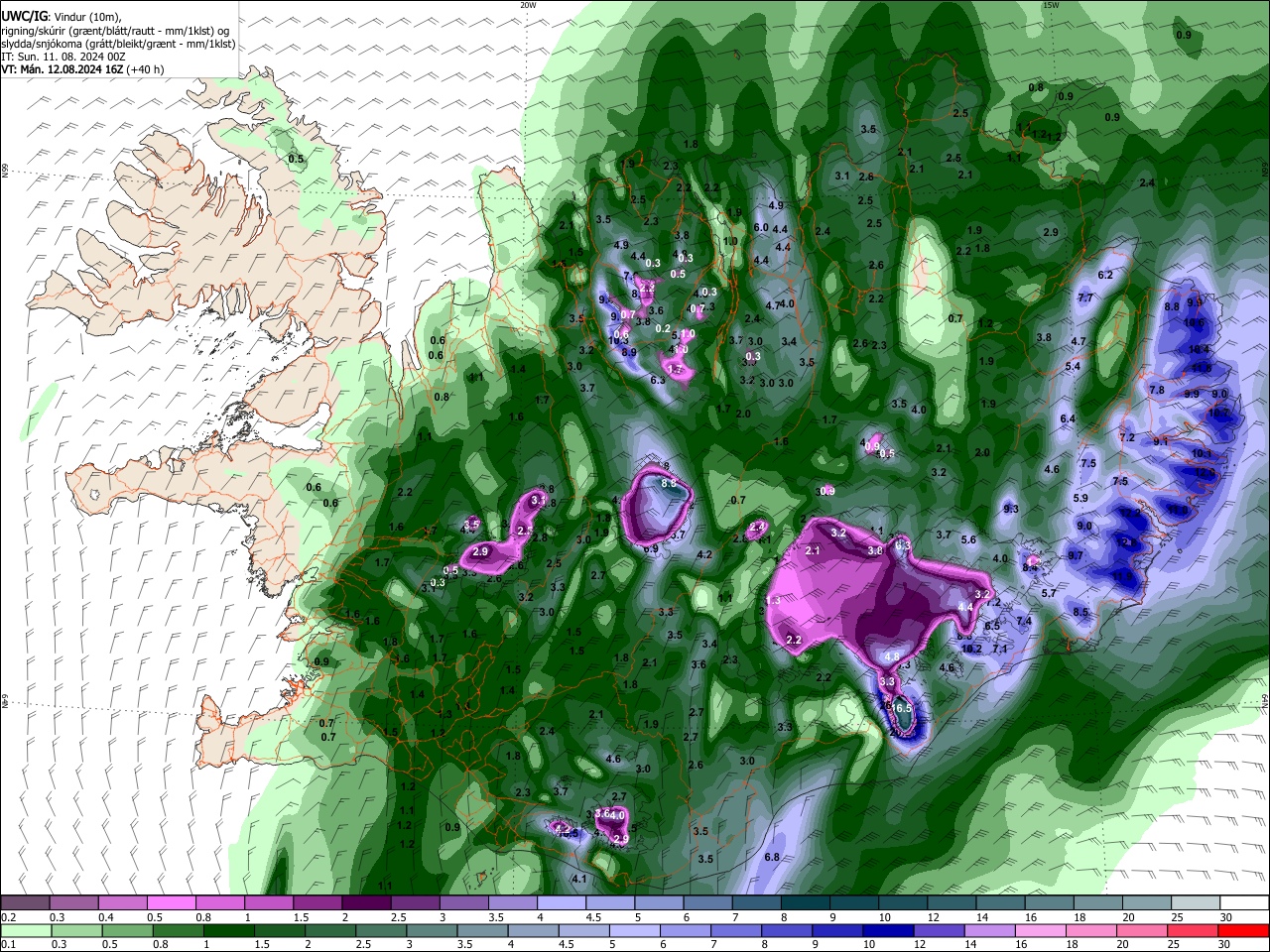The height and width of the screenshot is (952, 1270).
Task: Click the 6.2 value in the east
Action: coord(1105,275)
